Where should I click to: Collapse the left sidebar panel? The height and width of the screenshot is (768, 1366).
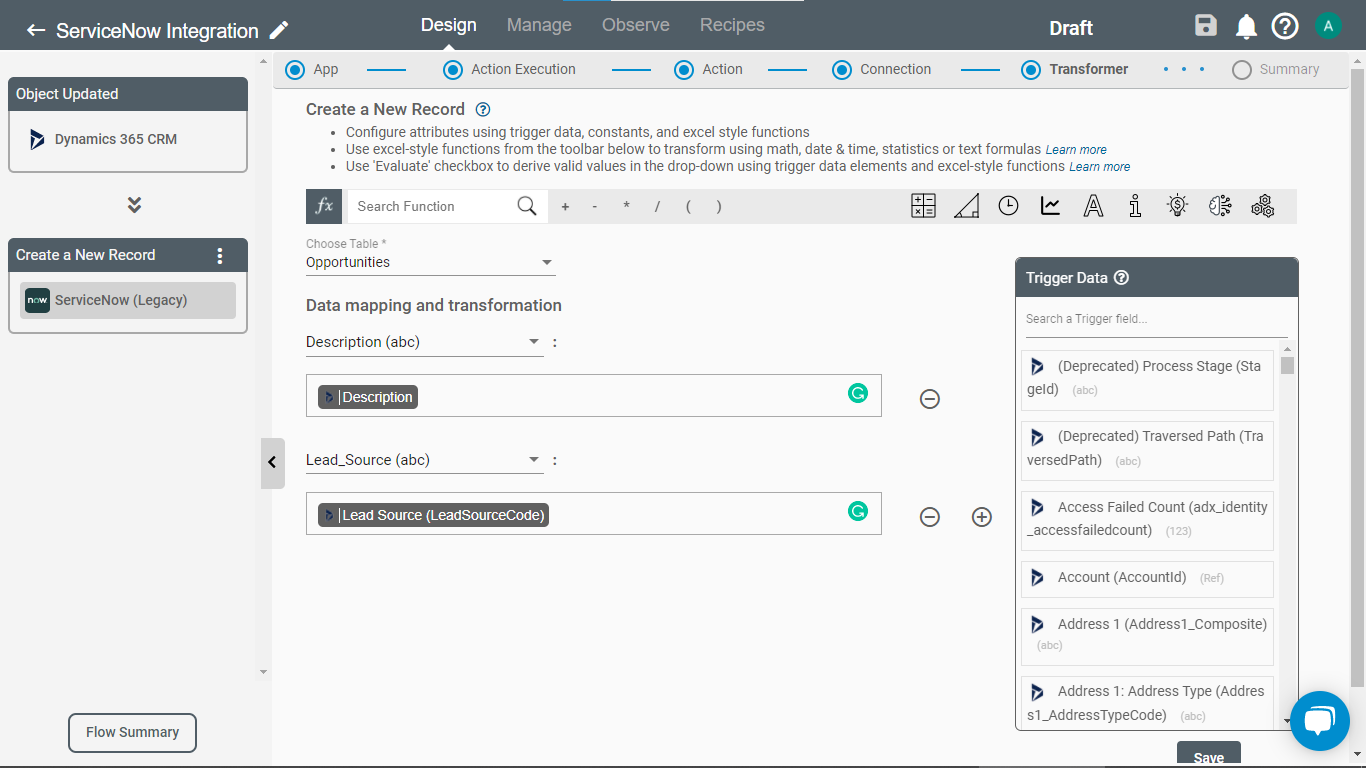coord(272,463)
